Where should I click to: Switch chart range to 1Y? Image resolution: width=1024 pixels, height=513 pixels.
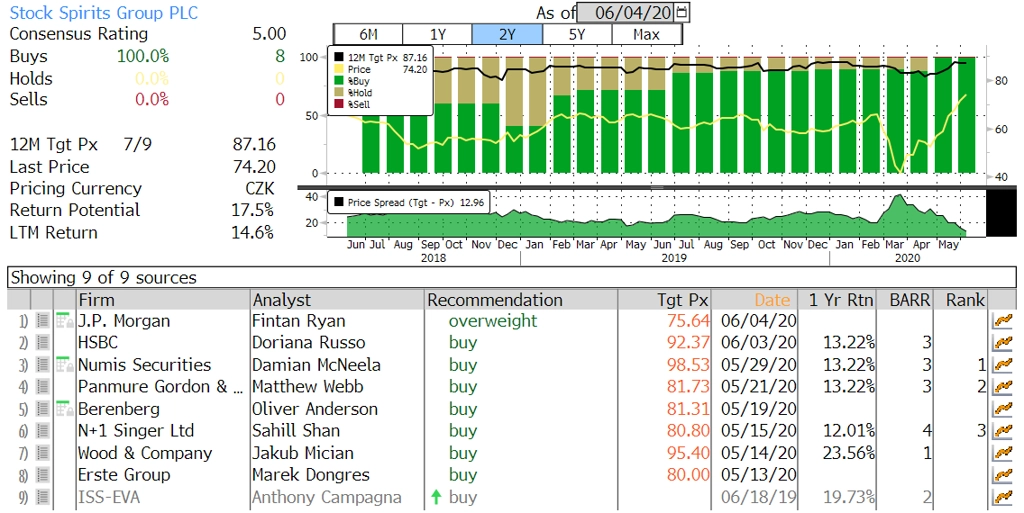pos(437,35)
